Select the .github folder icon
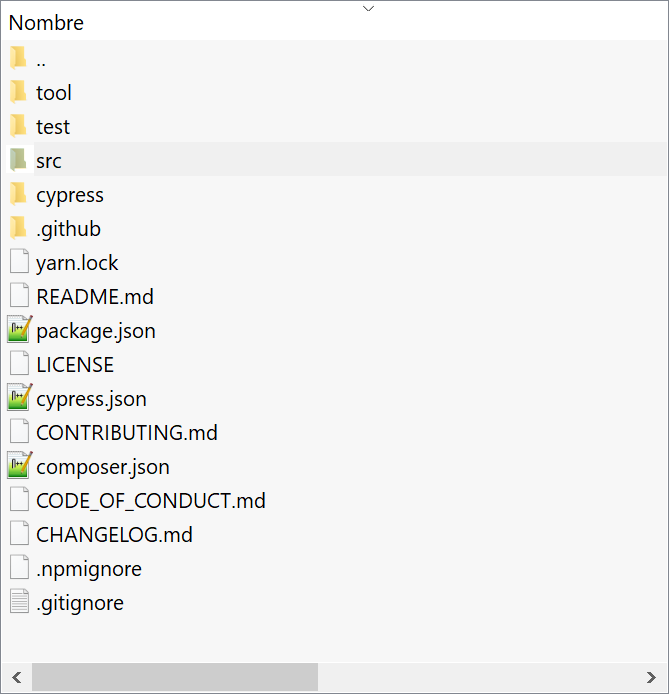669x694 pixels. (x=18, y=228)
